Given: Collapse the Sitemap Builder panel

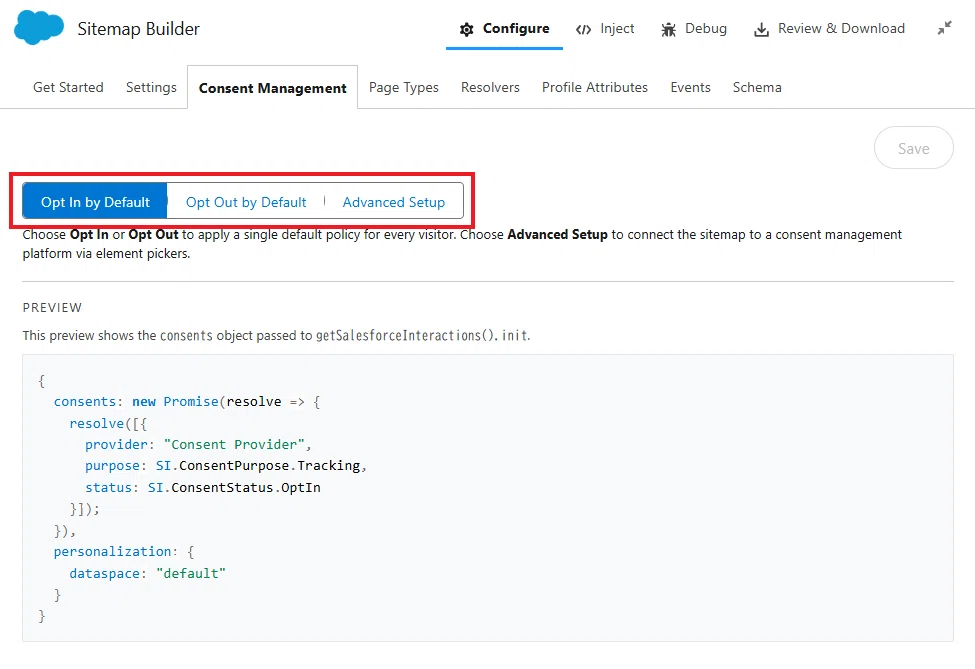Looking at the screenshot, I should coord(945,28).
